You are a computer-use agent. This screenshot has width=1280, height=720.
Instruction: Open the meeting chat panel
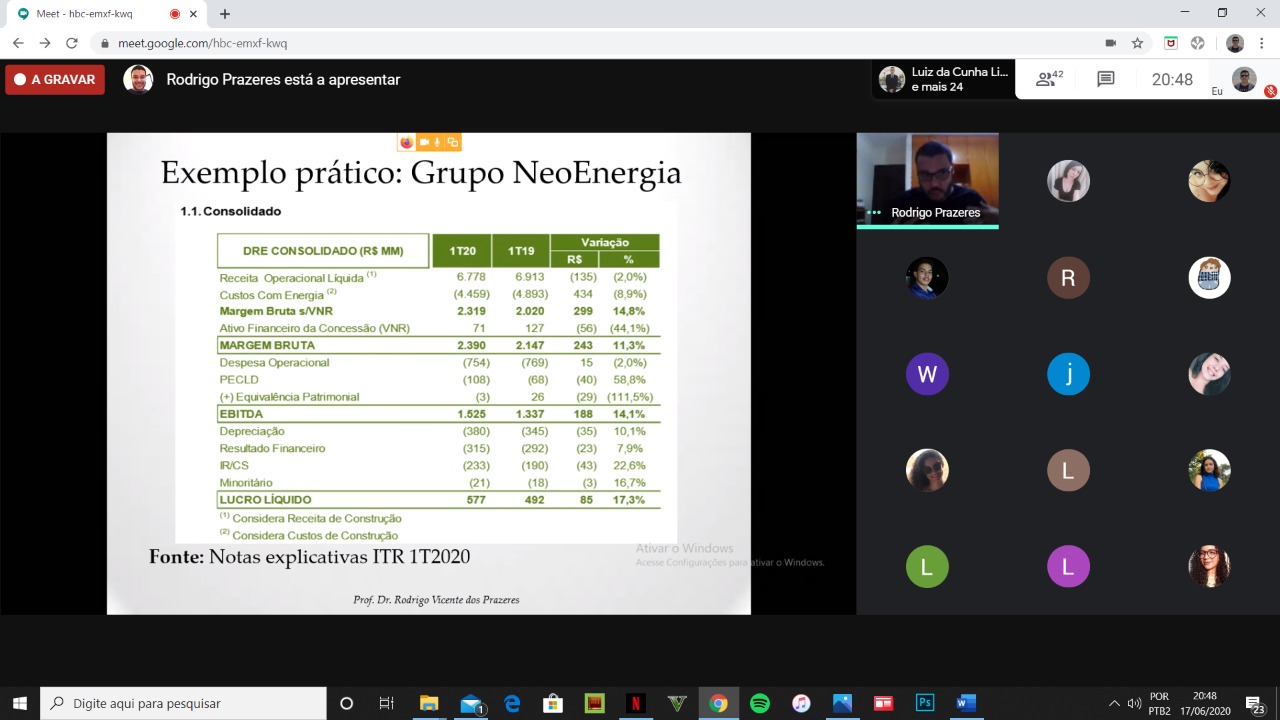point(1105,79)
